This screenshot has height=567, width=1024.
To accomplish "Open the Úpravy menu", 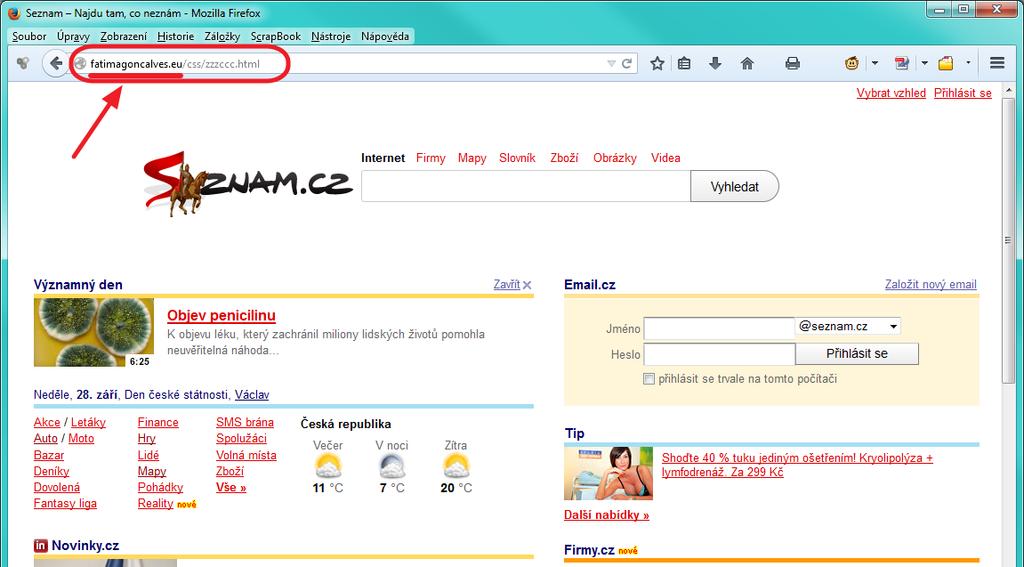I will tap(73, 37).
